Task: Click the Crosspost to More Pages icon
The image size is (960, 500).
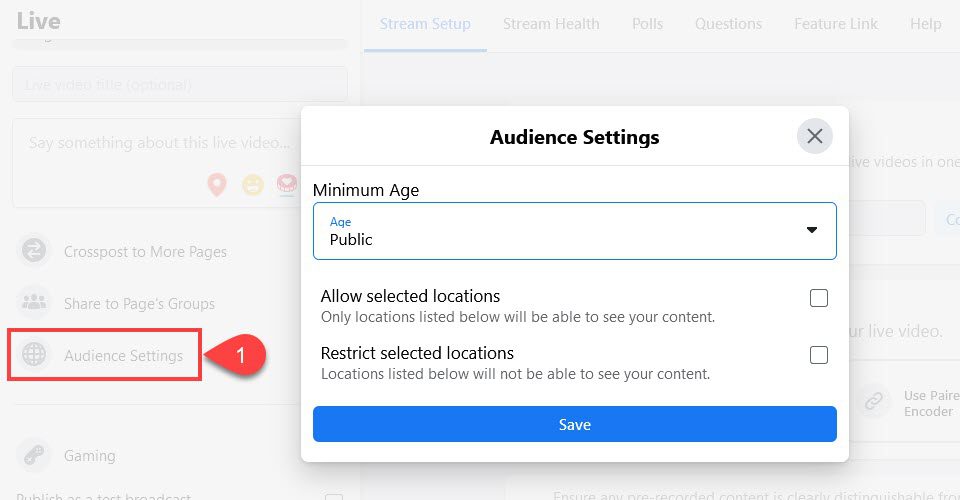Action: pyautogui.click(x=34, y=251)
